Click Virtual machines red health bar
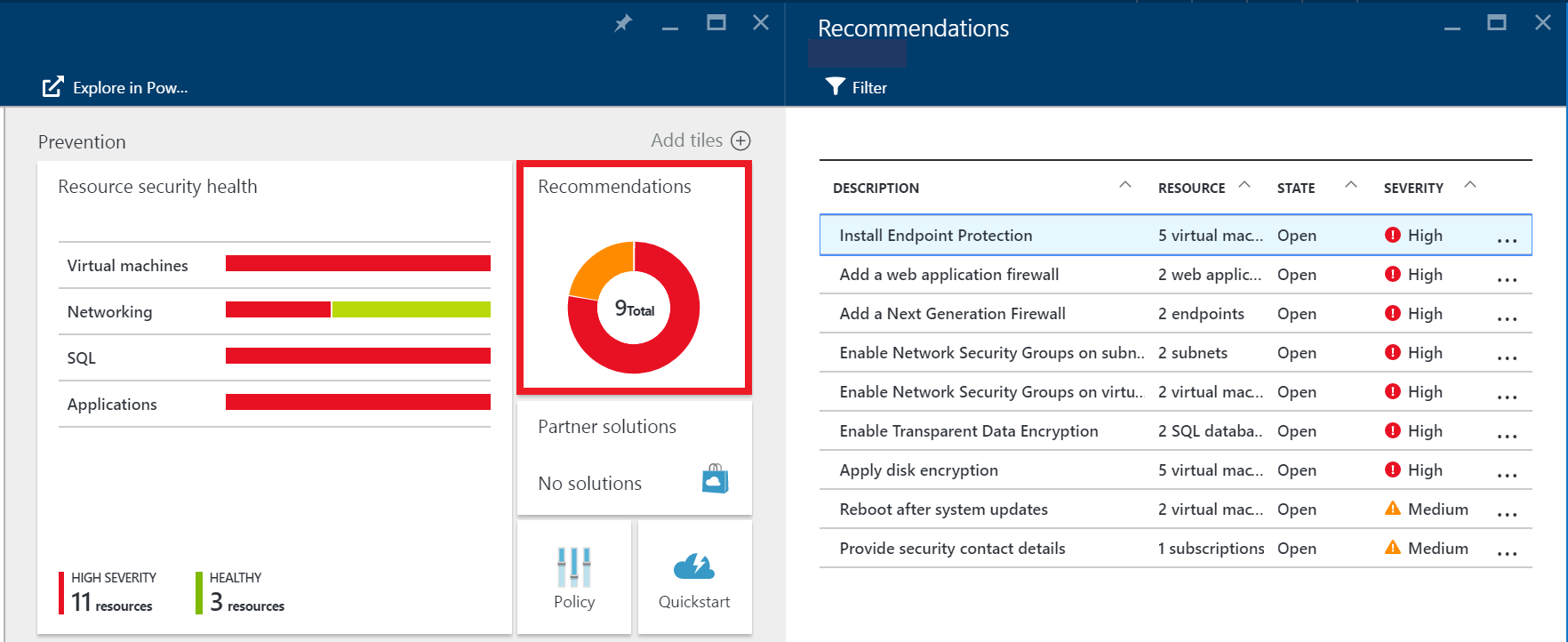This screenshot has height=642, width=1568. (358, 263)
